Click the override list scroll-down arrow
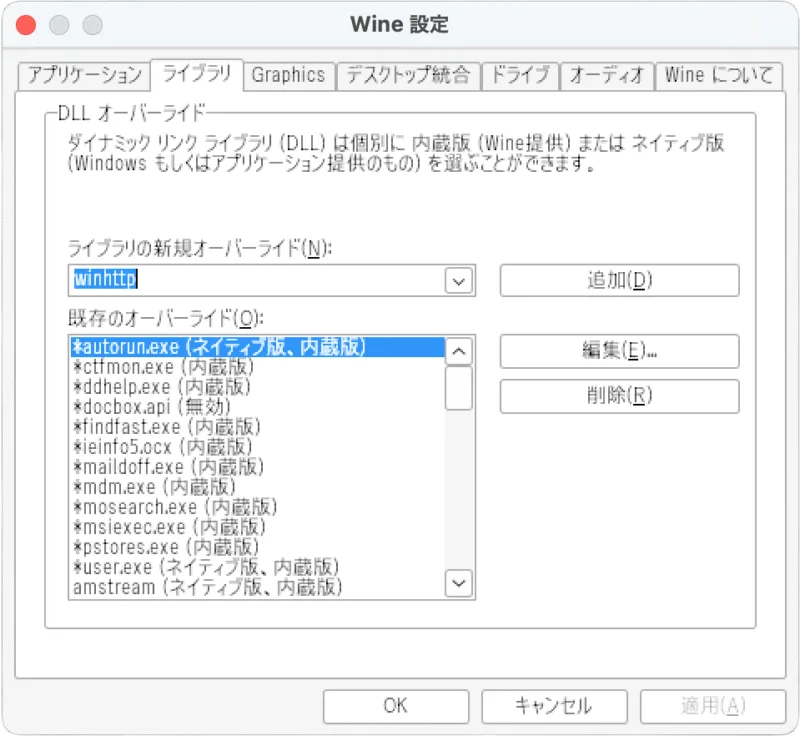Image resolution: width=800 pixels, height=736 pixels. tap(458, 583)
